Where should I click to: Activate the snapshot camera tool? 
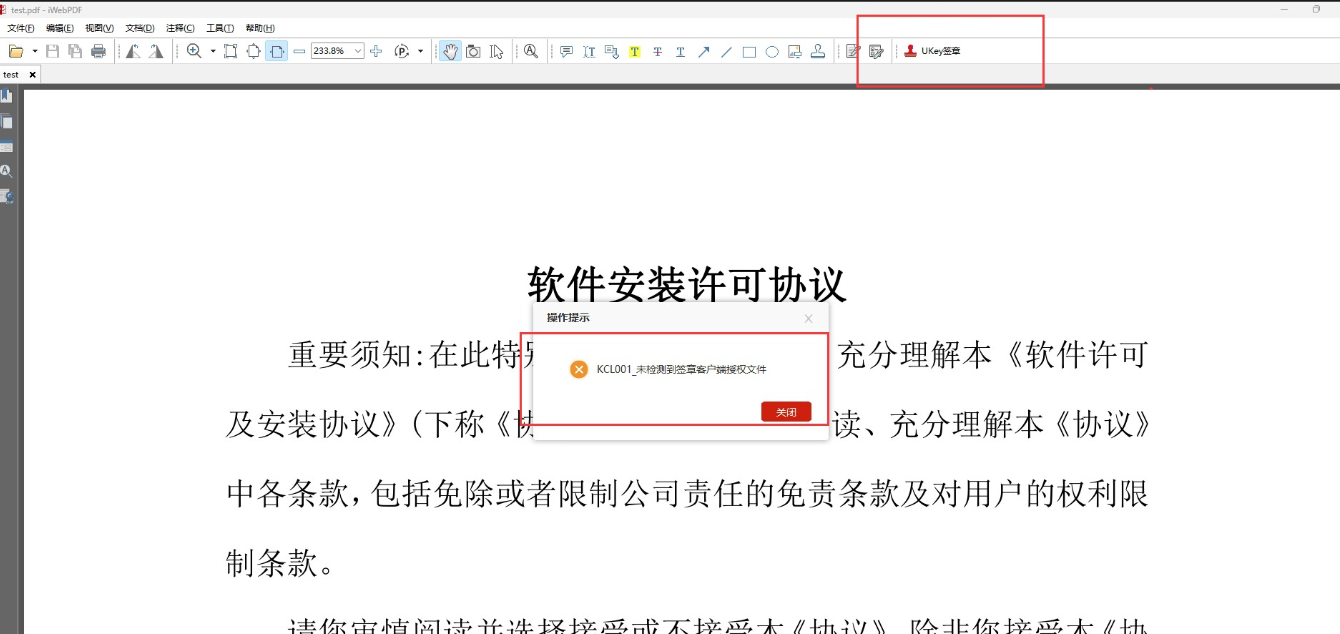click(x=474, y=51)
